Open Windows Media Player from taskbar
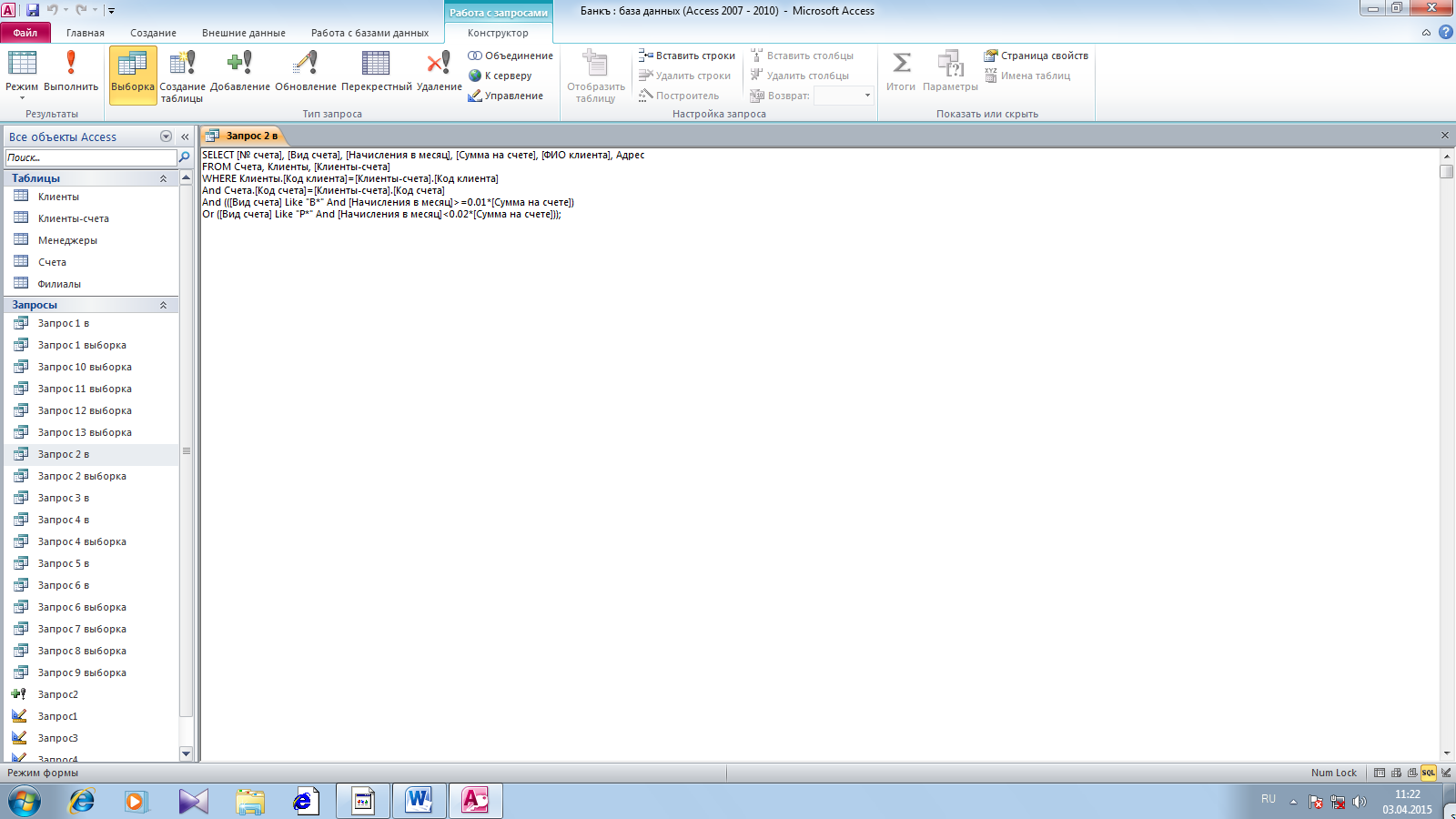 click(x=136, y=801)
